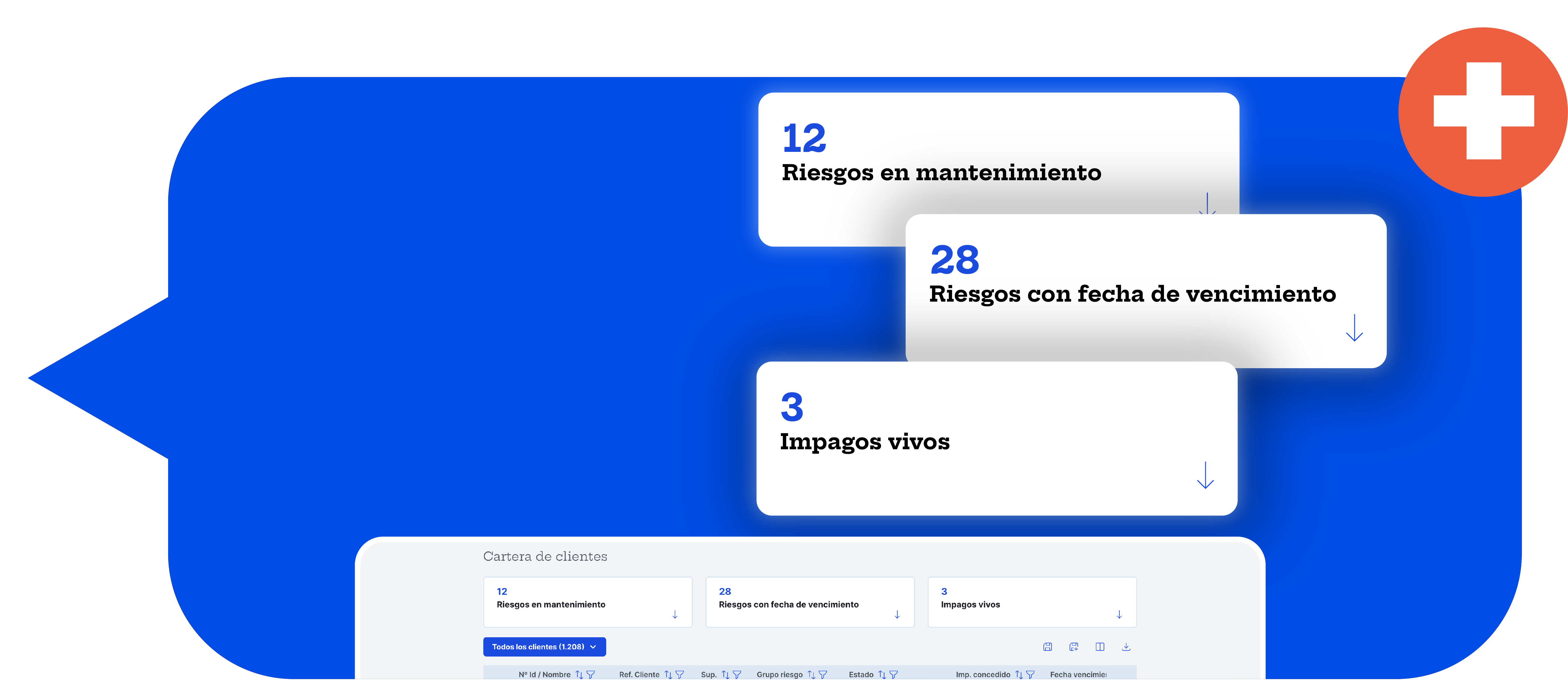
Task: Filter the Estado column with the funnel icon
Action: tap(894, 674)
